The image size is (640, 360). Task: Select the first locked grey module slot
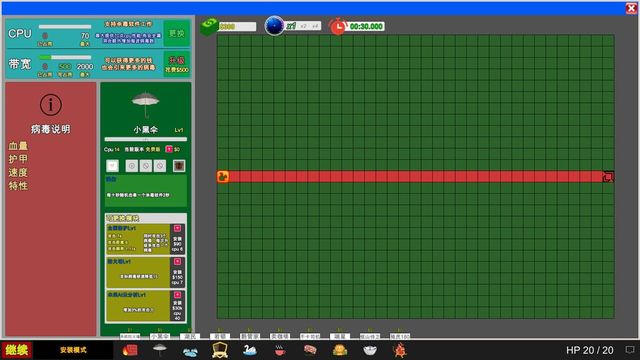131,166
